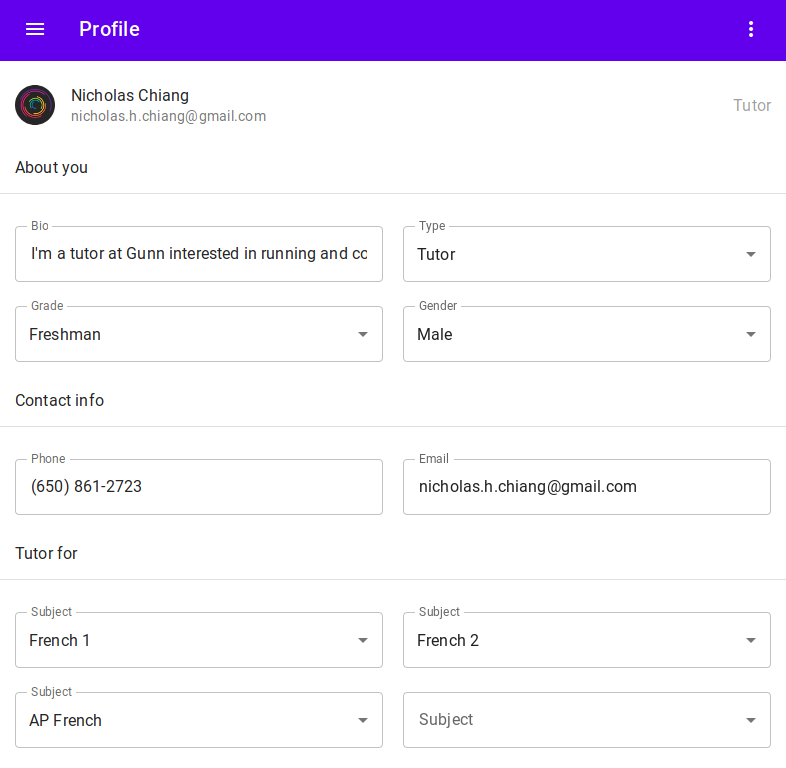The width and height of the screenshot is (786, 768).
Task: Open the Grade dropdown showing Freshman
Action: pyautogui.click(x=199, y=334)
